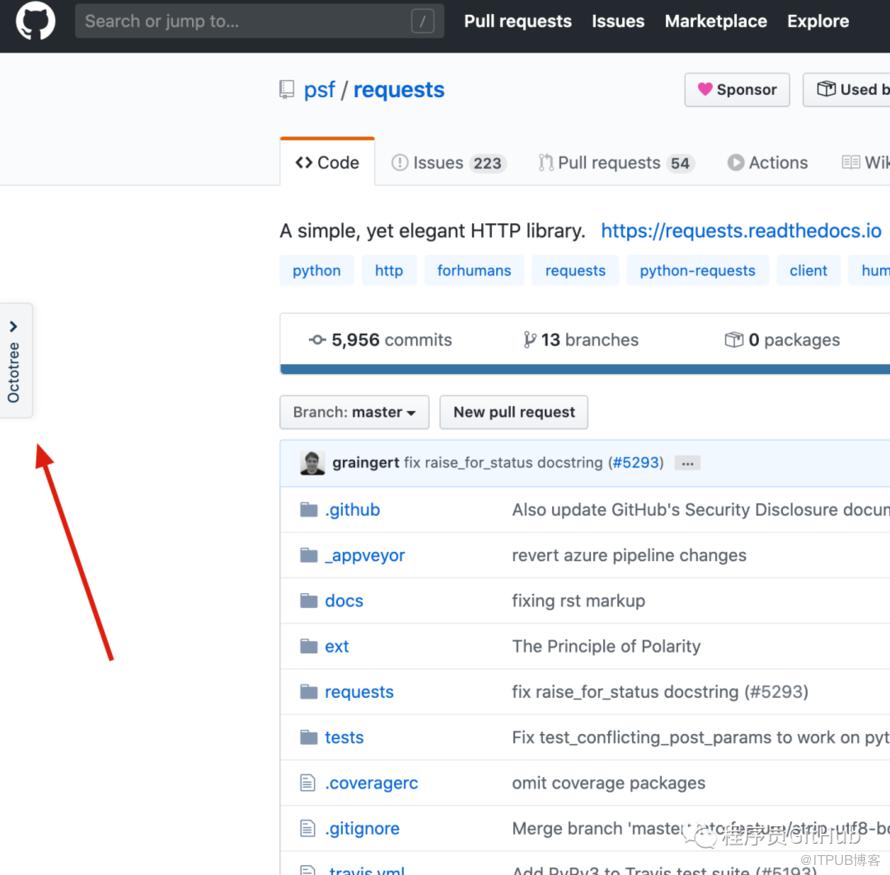The width and height of the screenshot is (890, 875).
Task: Open the .gitignore file
Action: [x=362, y=828]
